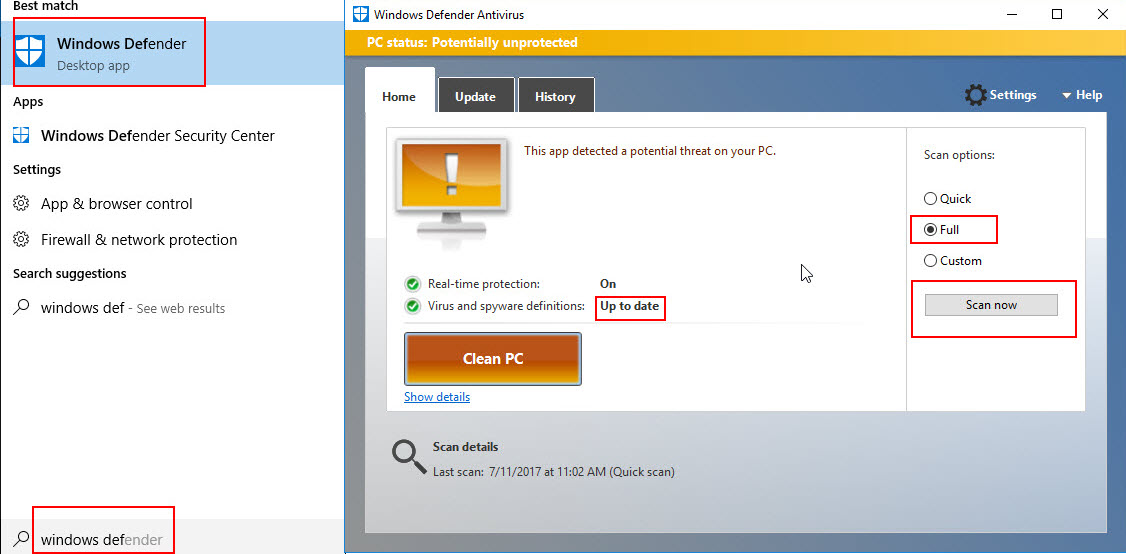1126x554 pixels.
Task: Click gear icon beside Firewall & network protection
Action: [22, 239]
